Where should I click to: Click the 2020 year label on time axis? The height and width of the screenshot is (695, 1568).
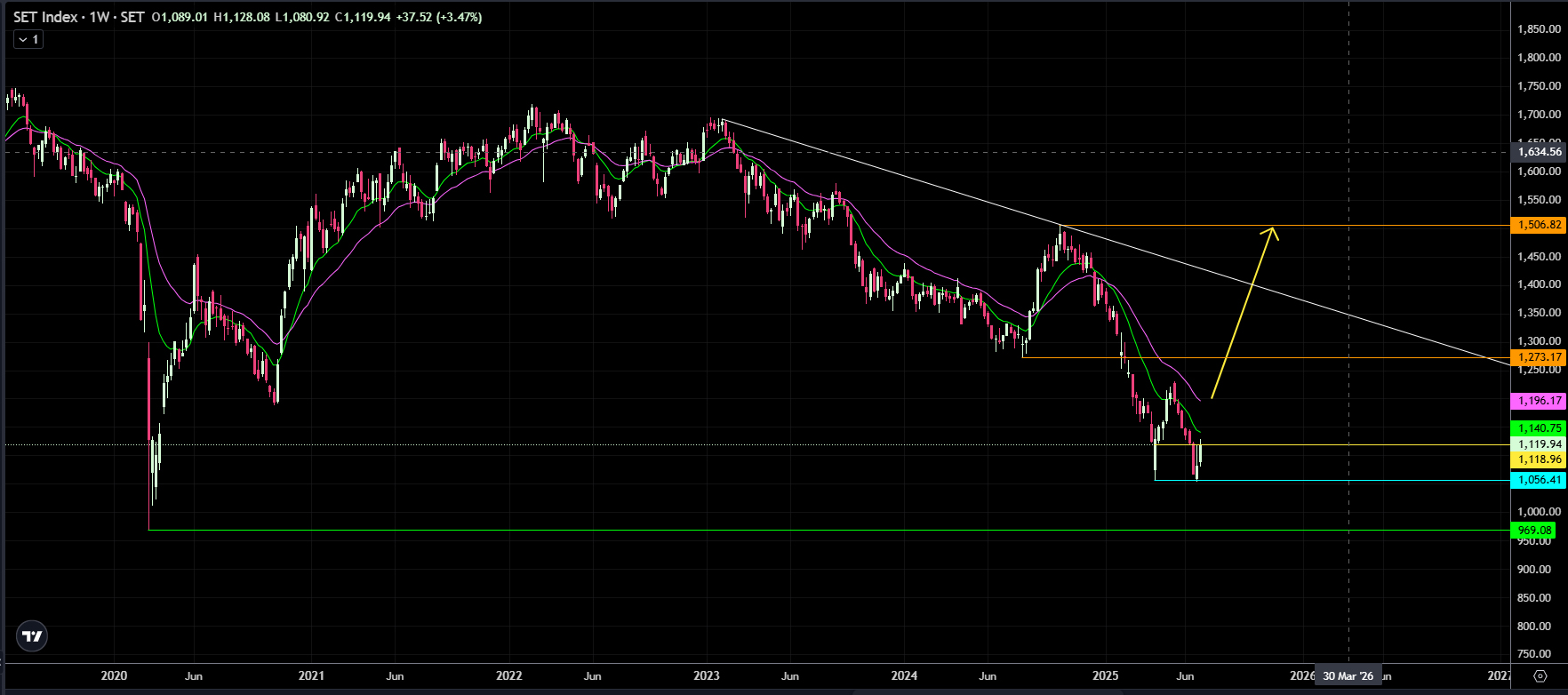point(114,676)
